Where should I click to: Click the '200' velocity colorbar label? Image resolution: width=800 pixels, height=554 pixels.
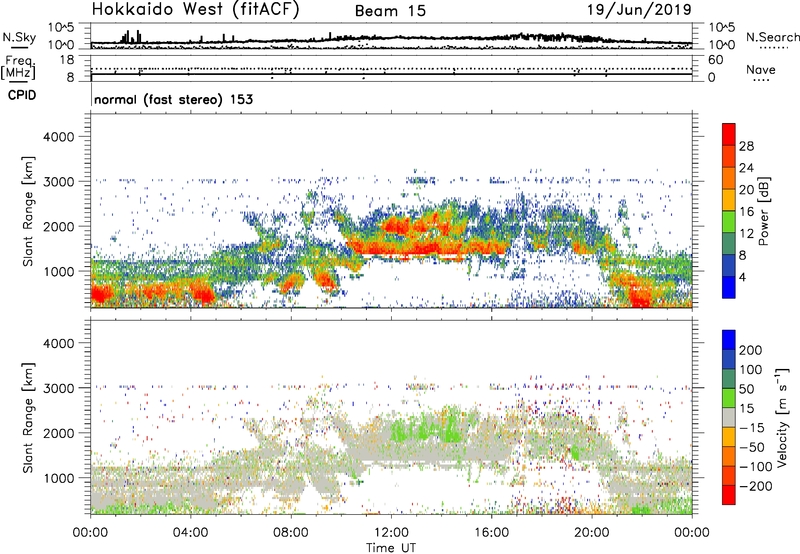751,350
